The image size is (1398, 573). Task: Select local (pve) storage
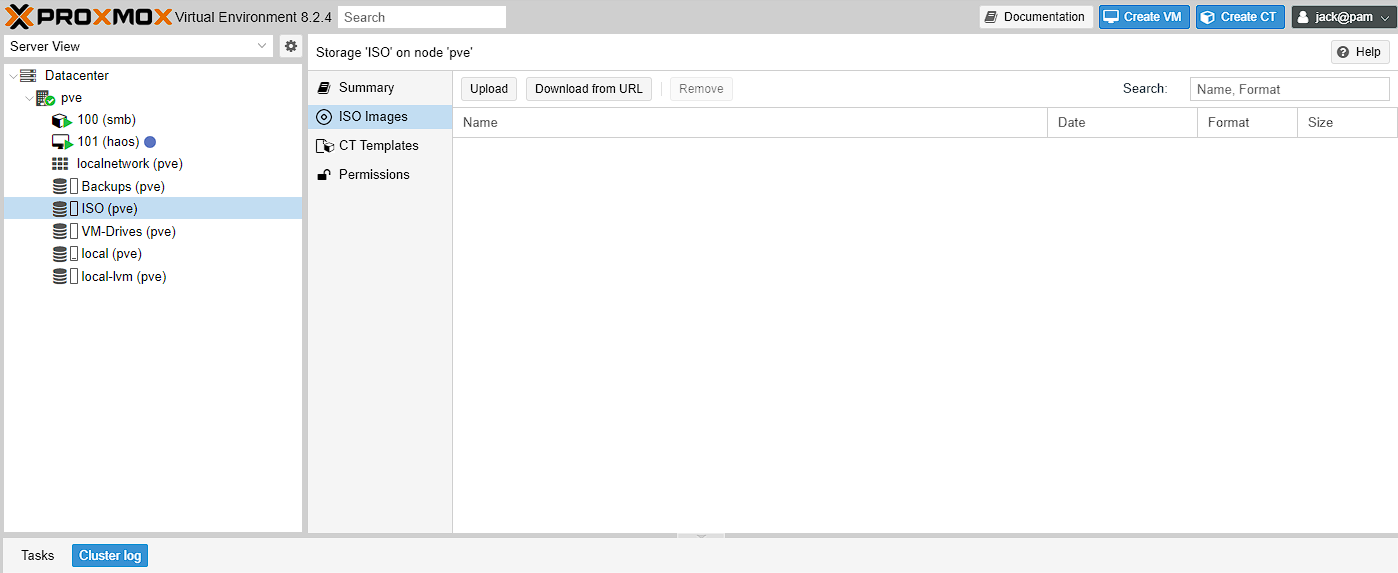click(112, 253)
